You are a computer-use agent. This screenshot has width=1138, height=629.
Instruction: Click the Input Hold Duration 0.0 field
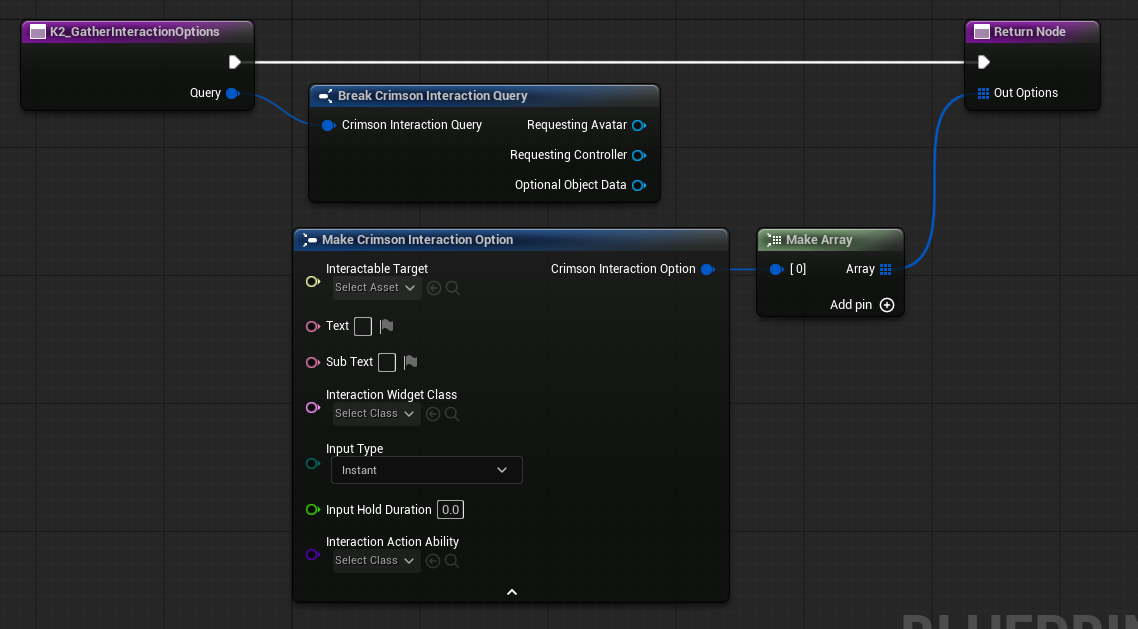click(x=450, y=510)
